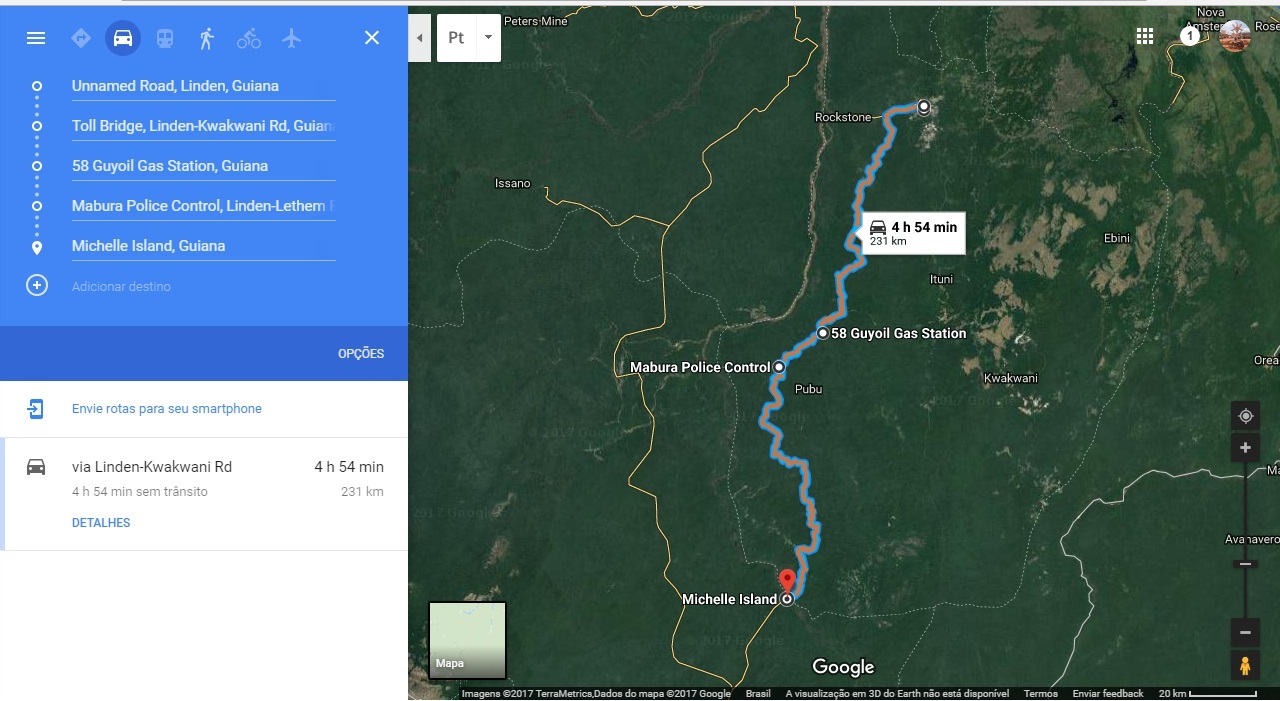Image resolution: width=1280 pixels, height=701 pixels.
Task: Zoom in with the plus button
Action: pyautogui.click(x=1245, y=448)
